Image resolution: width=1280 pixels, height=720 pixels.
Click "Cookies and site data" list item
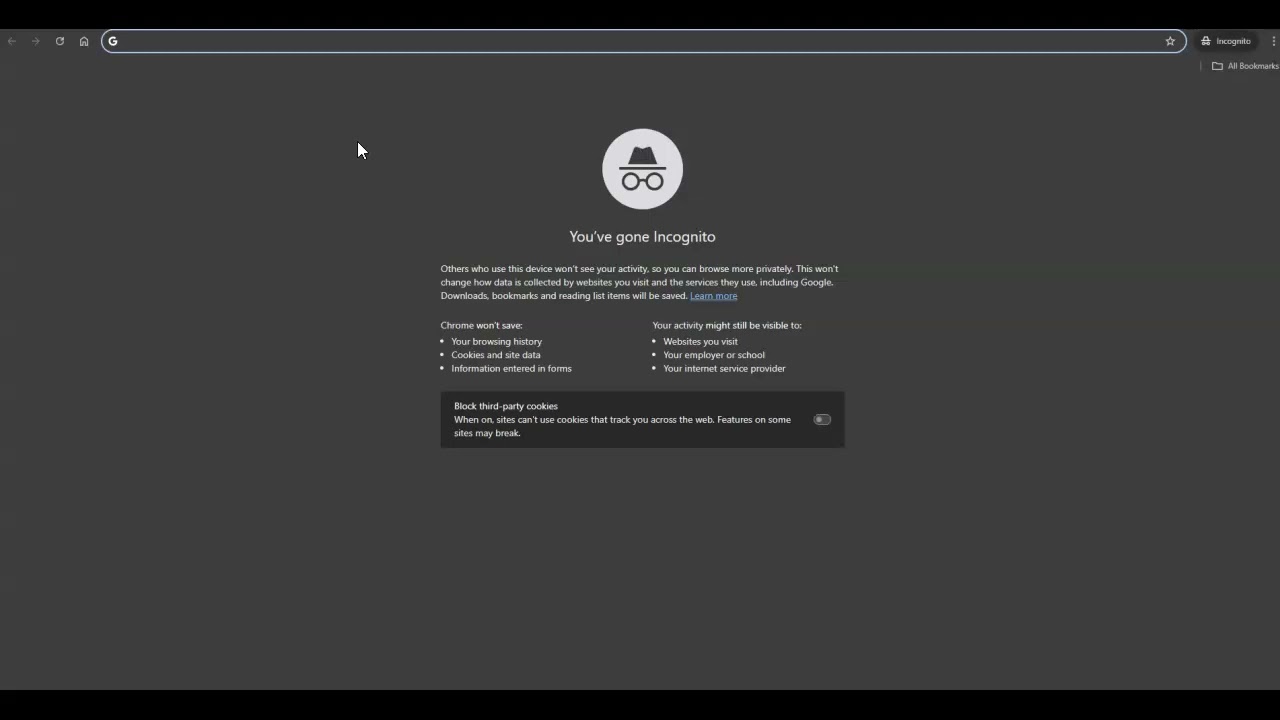click(x=495, y=355)
